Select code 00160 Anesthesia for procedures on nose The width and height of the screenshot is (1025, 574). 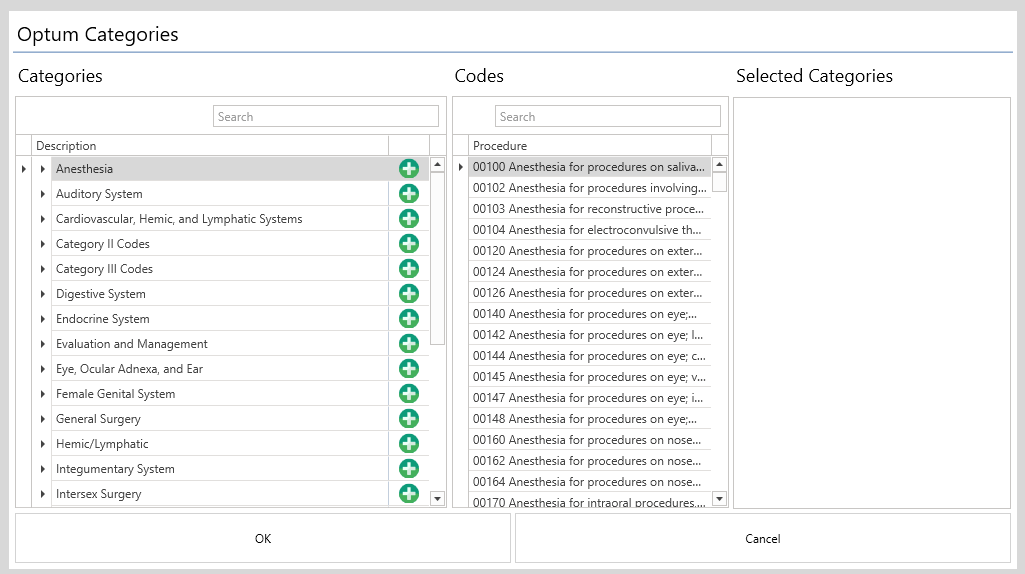pos(590,439)
